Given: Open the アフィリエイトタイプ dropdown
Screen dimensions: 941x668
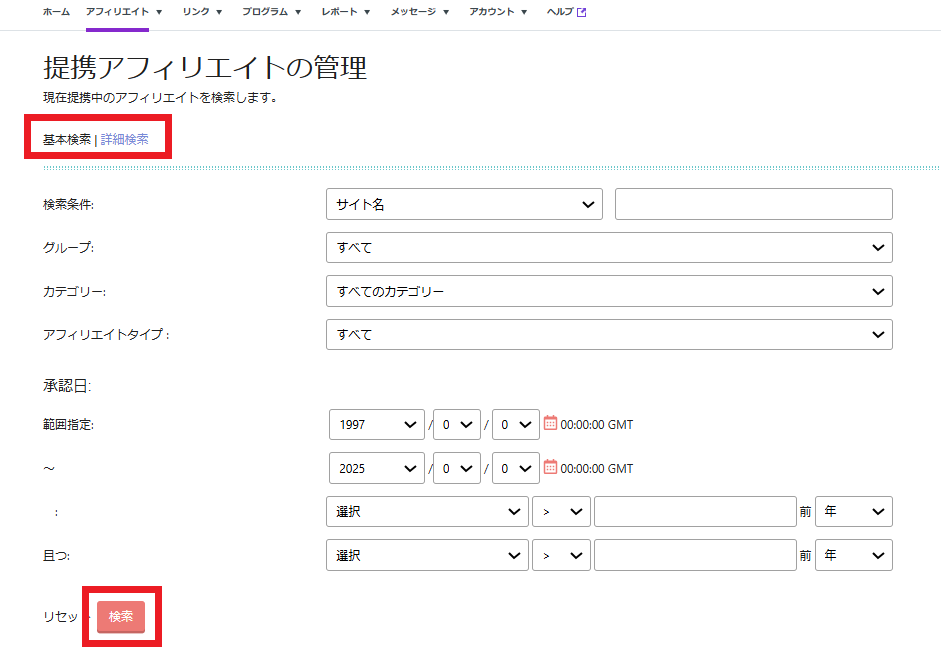Looking at the screenshot, I should coord(609,335).
